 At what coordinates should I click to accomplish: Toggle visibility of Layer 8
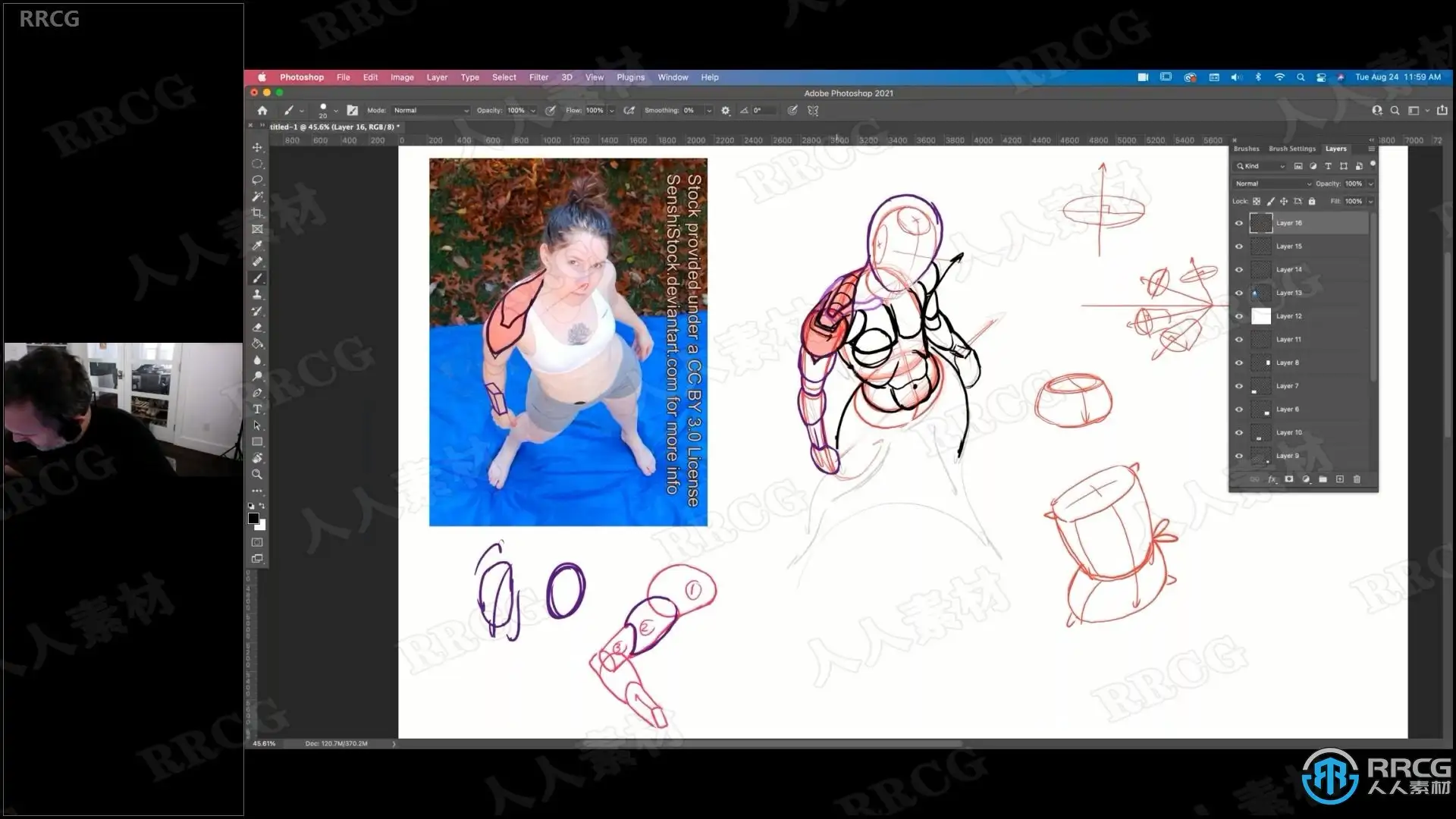1239,362
